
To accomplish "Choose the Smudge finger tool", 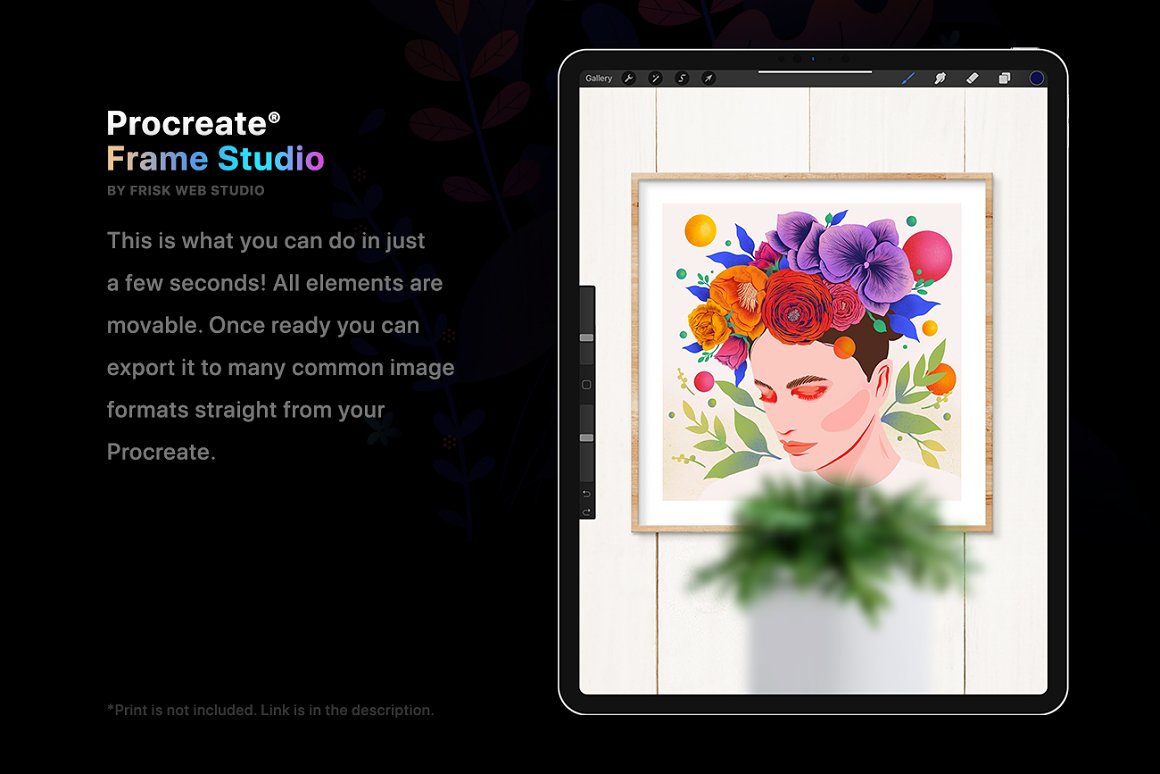I will click(x=940, y=78).
